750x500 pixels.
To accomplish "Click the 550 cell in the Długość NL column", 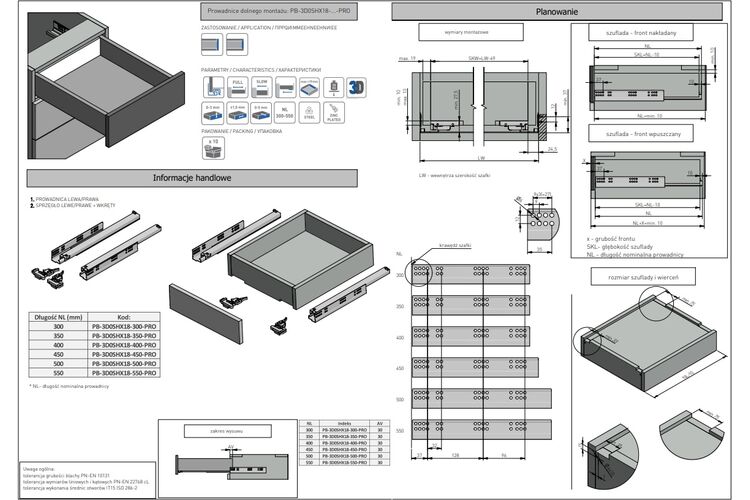I will click(x=58, y=373).
